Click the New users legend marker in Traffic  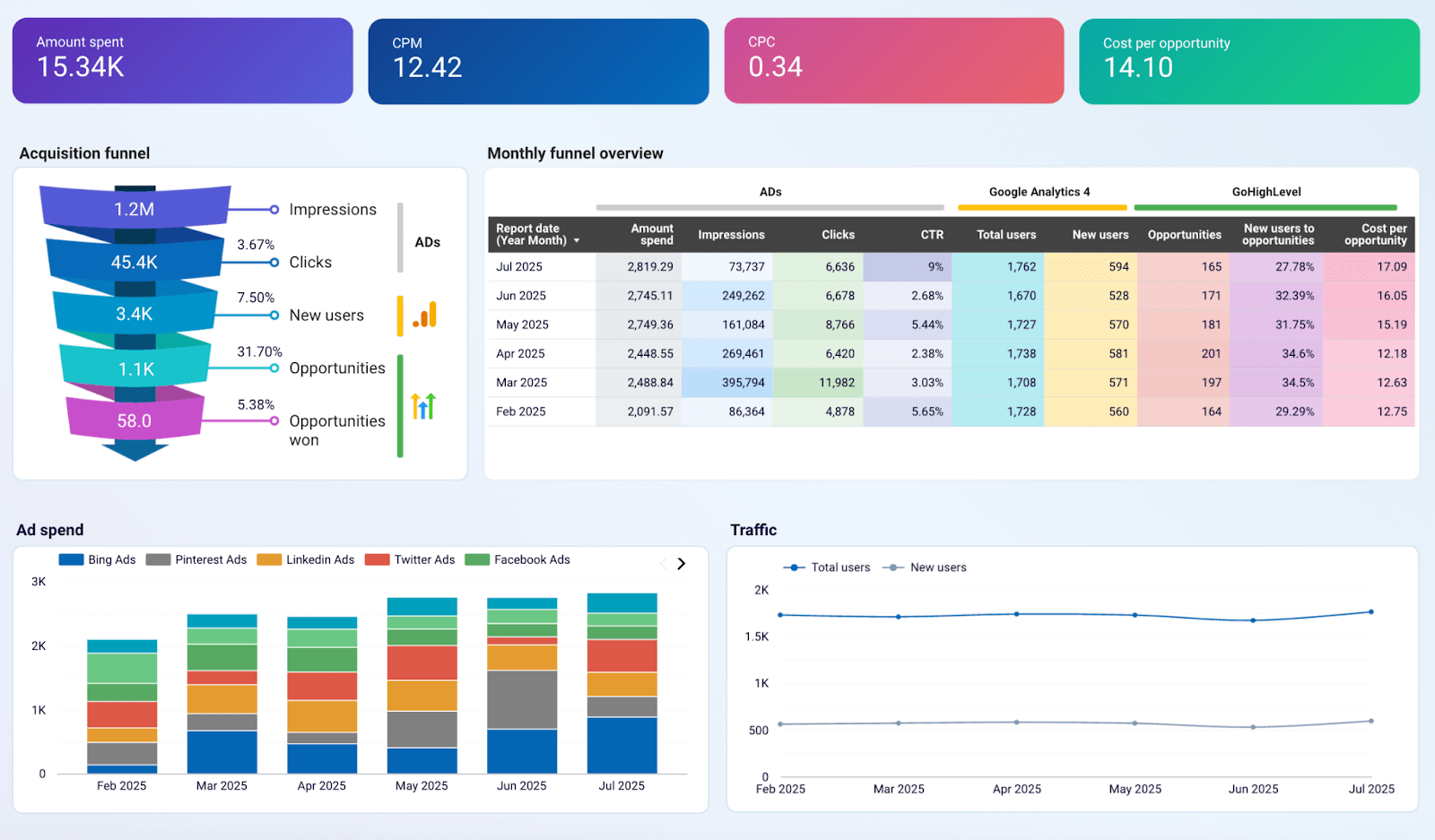(892, 567)
